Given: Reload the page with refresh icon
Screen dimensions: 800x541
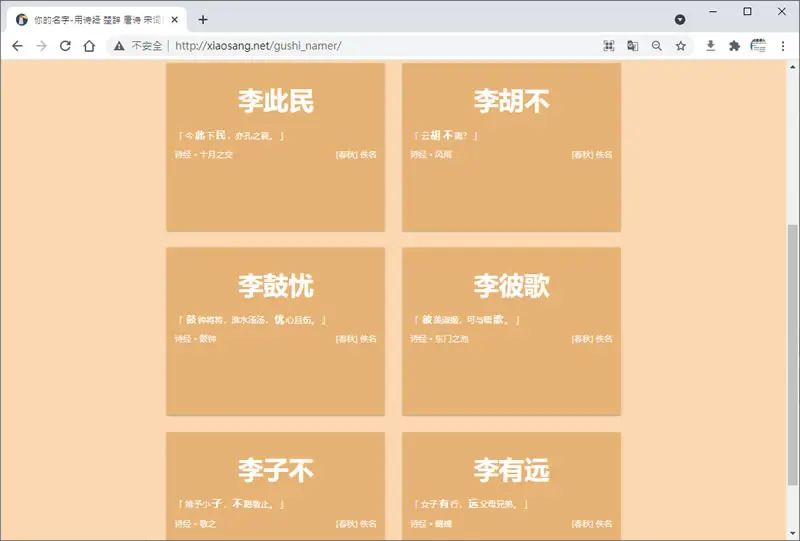Looking at the screenshot, I should tap(65, 46).
